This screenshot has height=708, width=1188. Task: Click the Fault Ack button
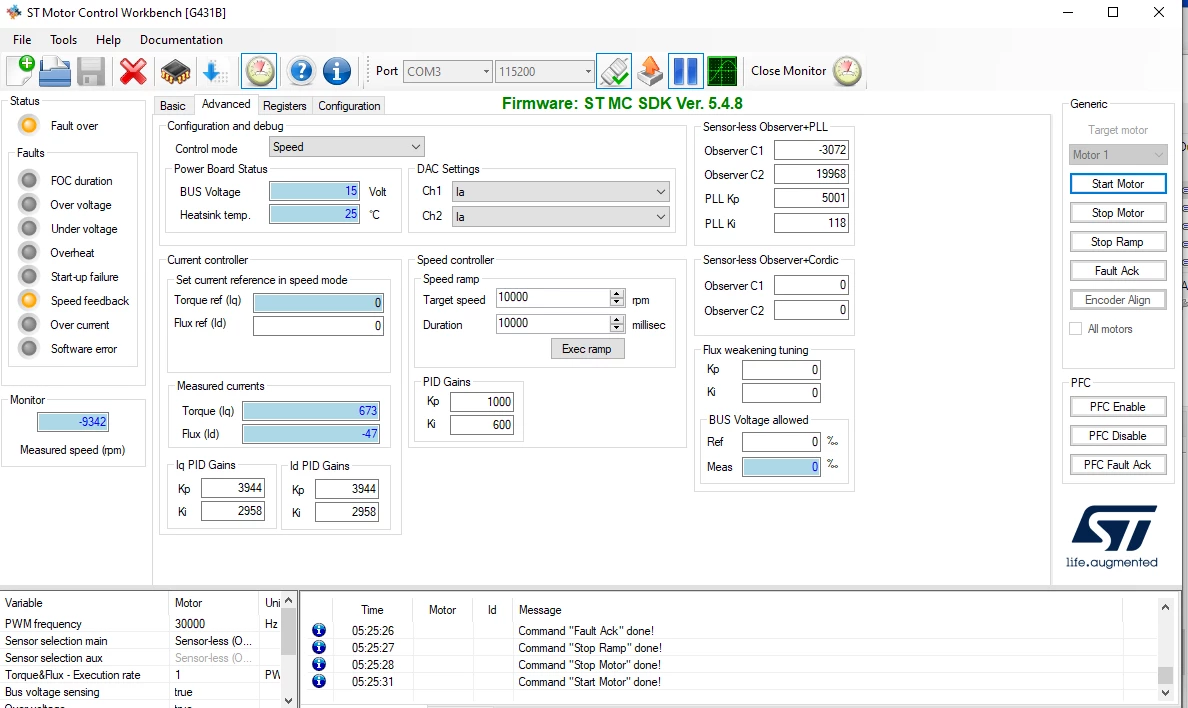pyautogui.click(x=1118, y=271)
